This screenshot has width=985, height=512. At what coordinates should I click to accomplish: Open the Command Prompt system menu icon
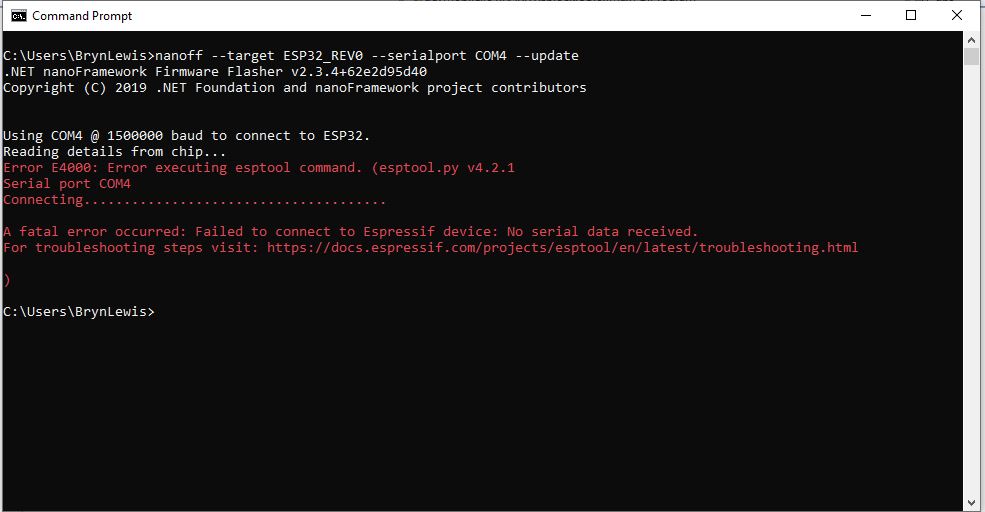click(x=18, y=16)
